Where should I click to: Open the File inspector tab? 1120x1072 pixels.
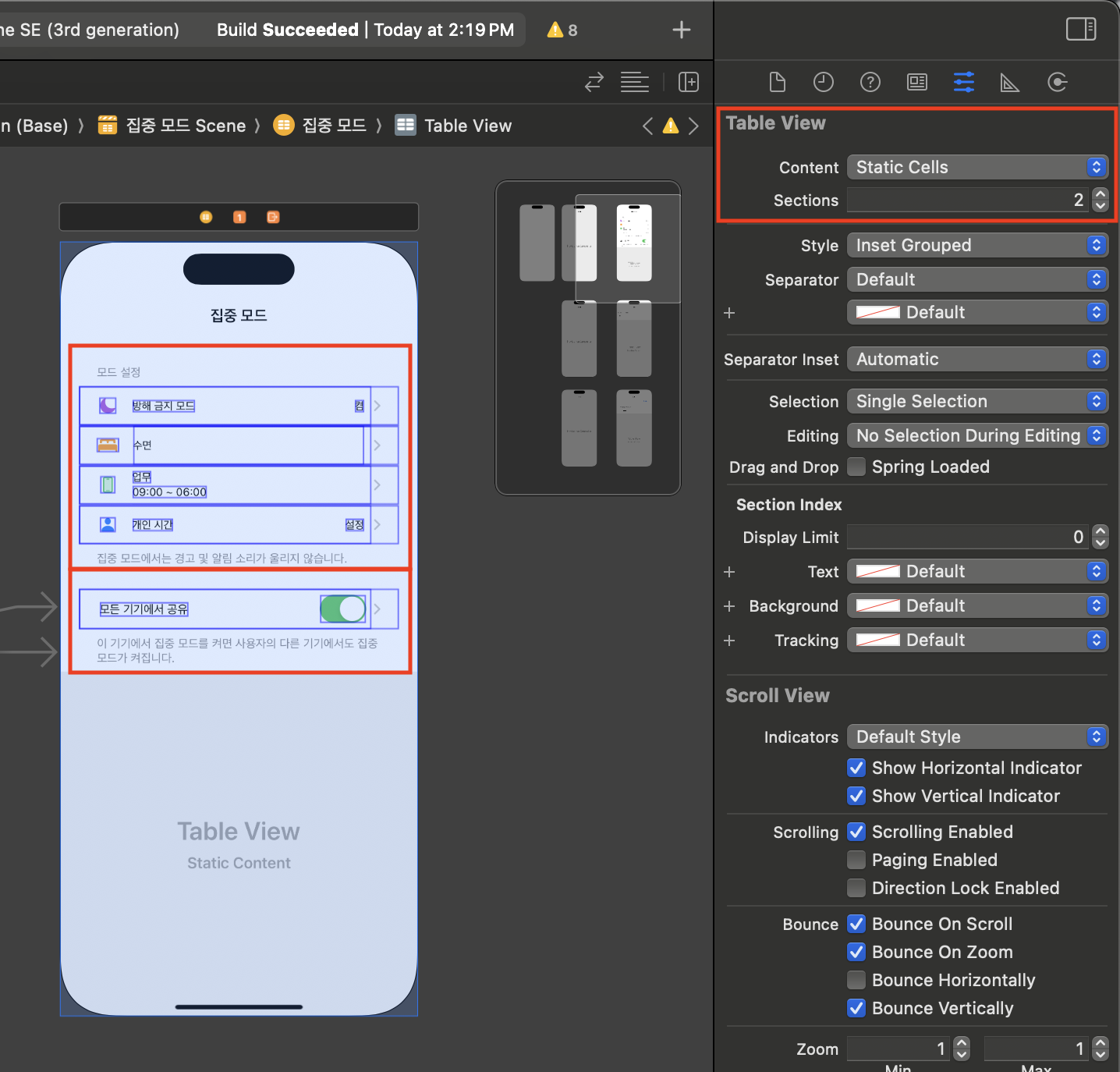point(777,82)
